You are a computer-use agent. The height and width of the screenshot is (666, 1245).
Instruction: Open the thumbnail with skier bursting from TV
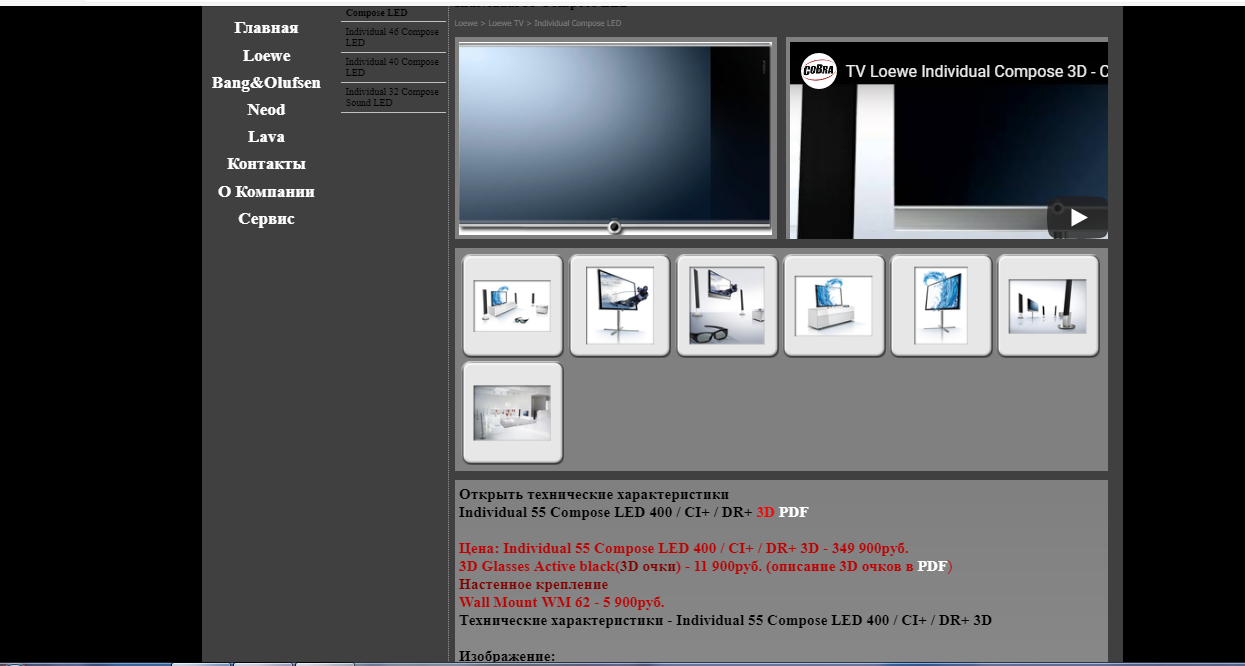619,305
